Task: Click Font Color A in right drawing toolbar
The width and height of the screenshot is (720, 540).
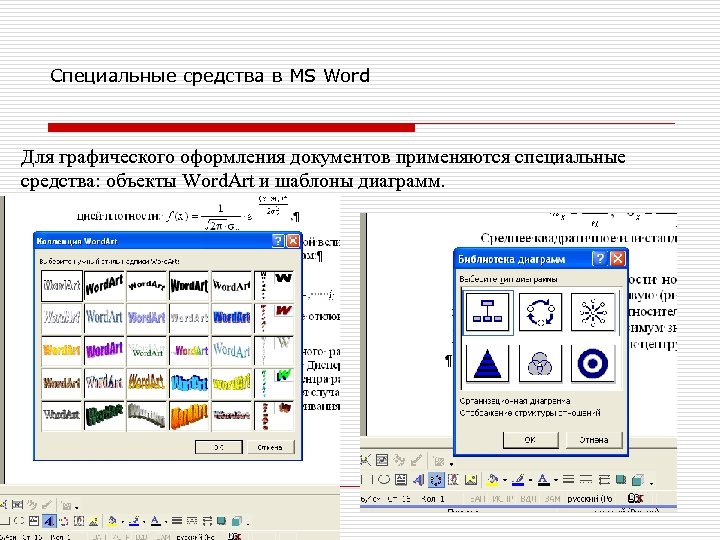Action: [544, 480]
